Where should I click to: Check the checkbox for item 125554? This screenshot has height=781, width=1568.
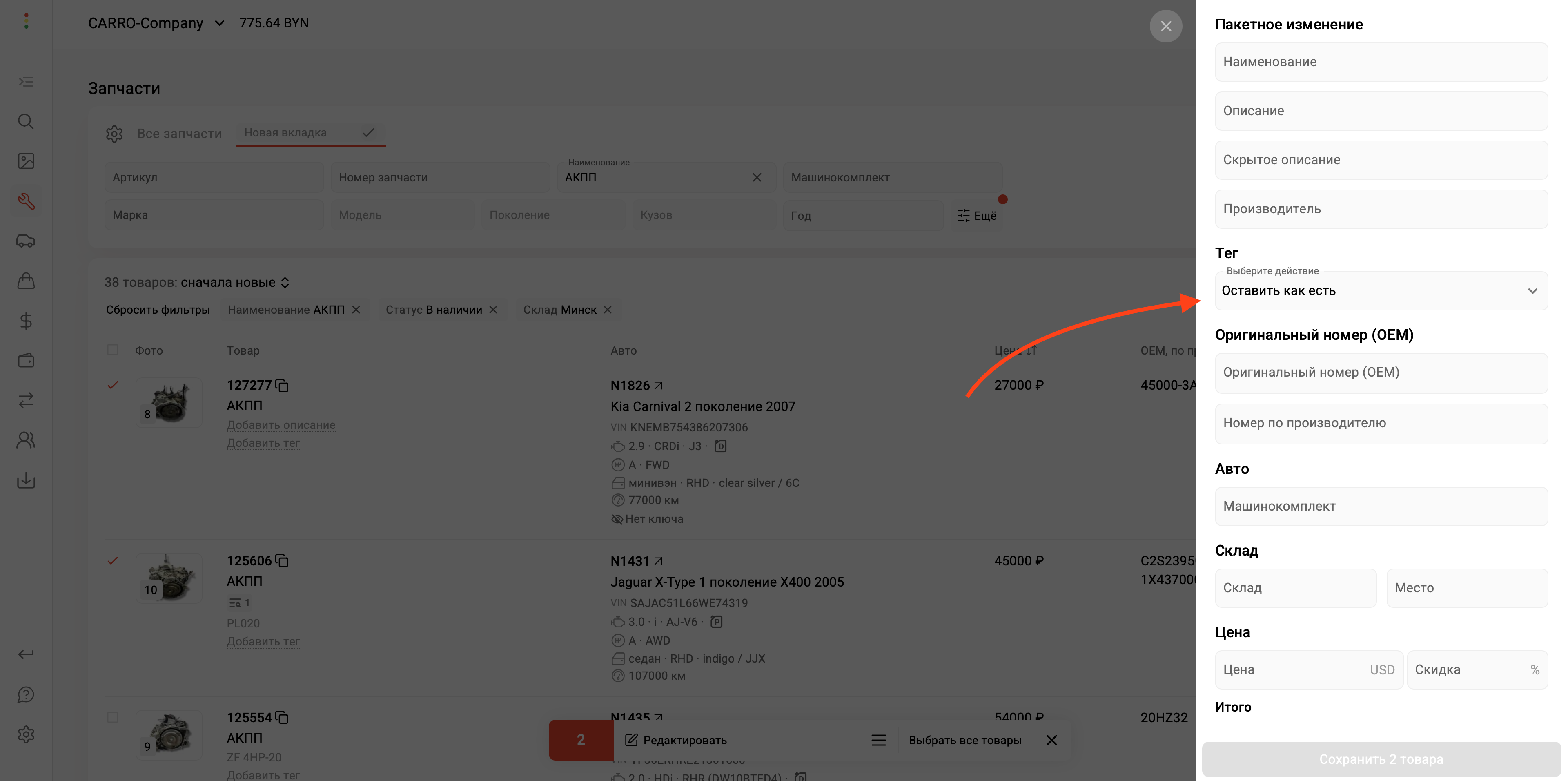(113, 717)
